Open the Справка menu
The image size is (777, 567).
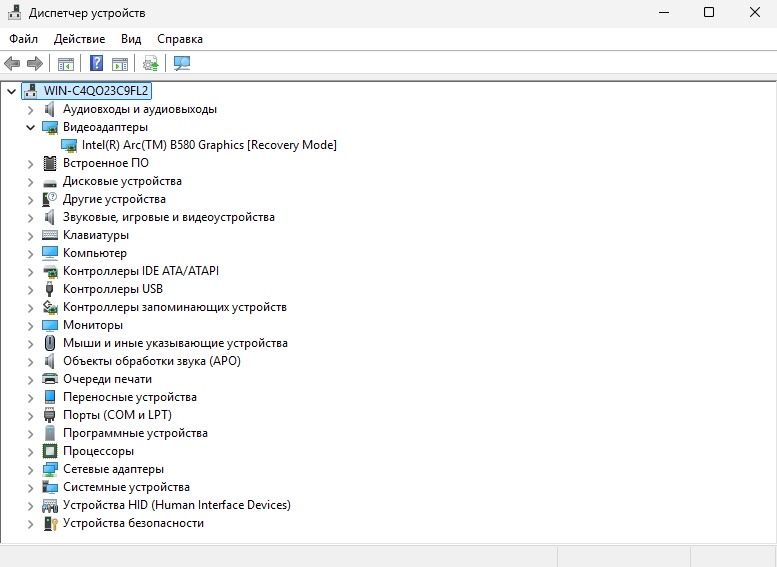180,39
